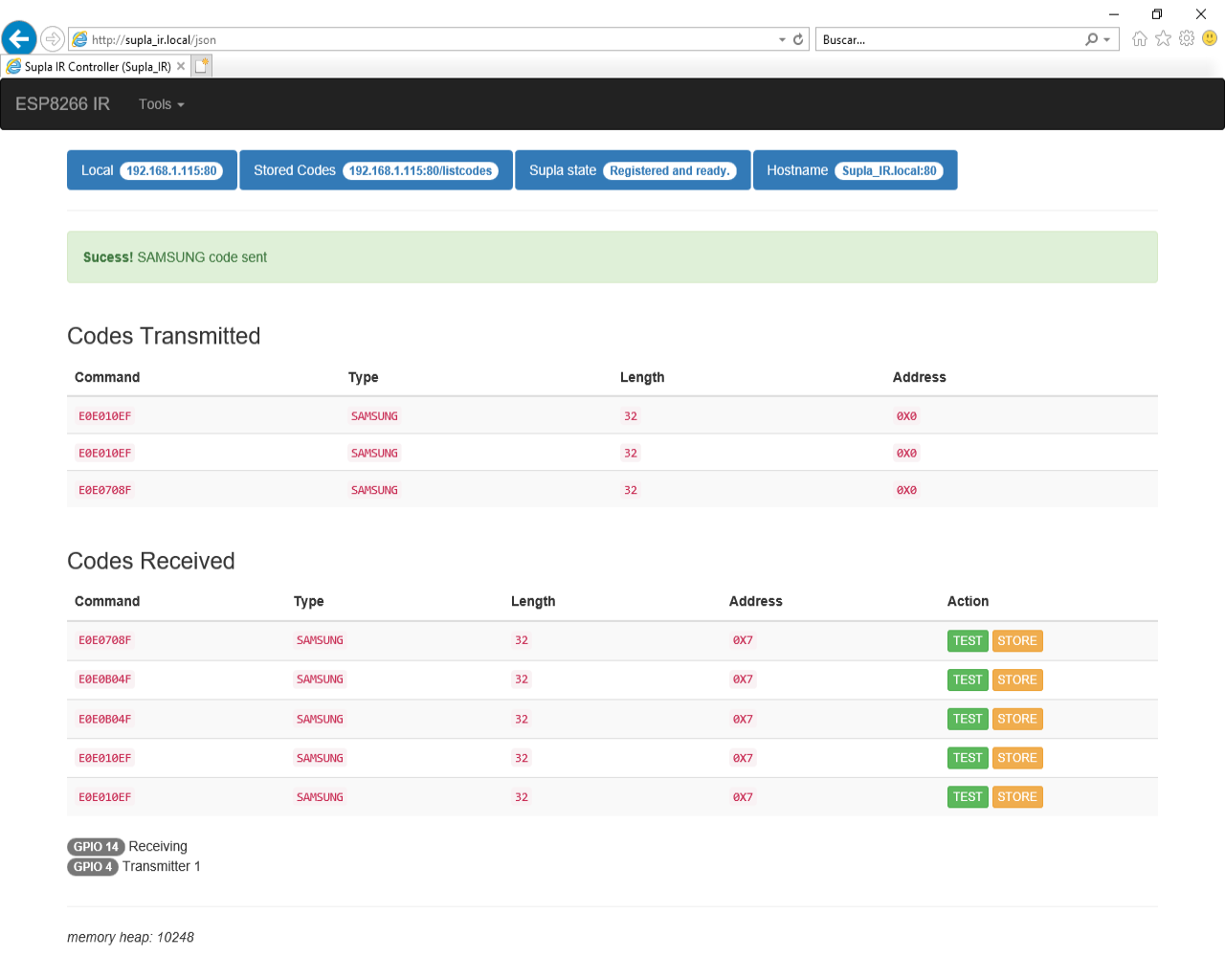The image size is (1225, 980).
Task: Click the Codes Transmitted heading
Action: 164,336
